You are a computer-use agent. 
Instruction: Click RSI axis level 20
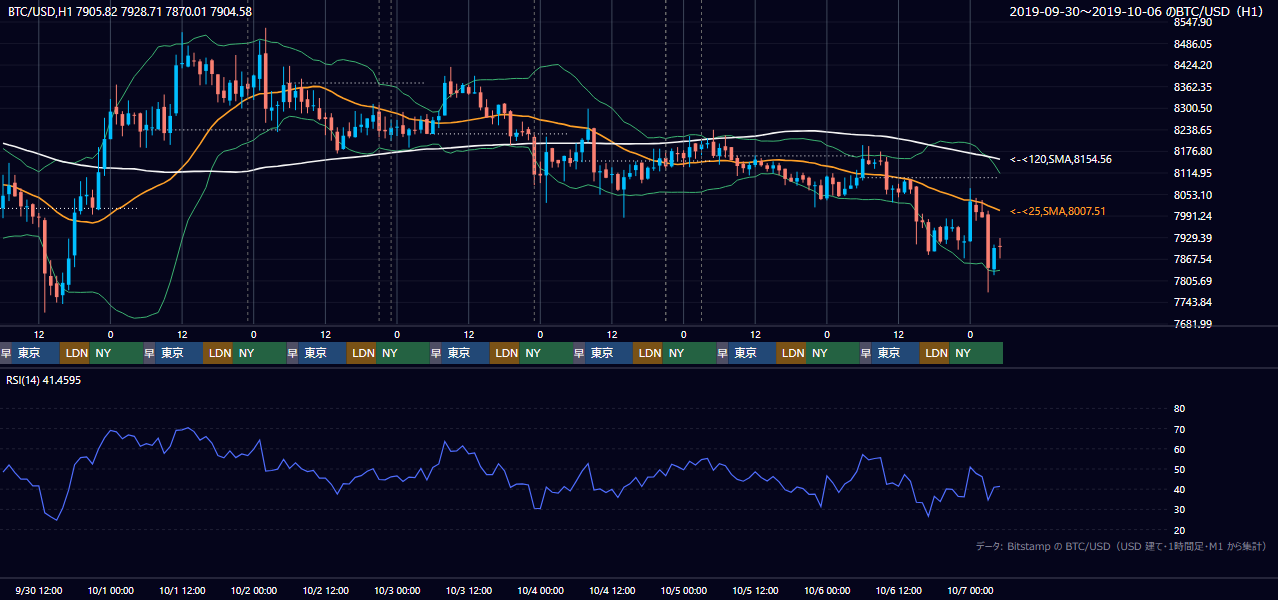(x=1179, y=530)
